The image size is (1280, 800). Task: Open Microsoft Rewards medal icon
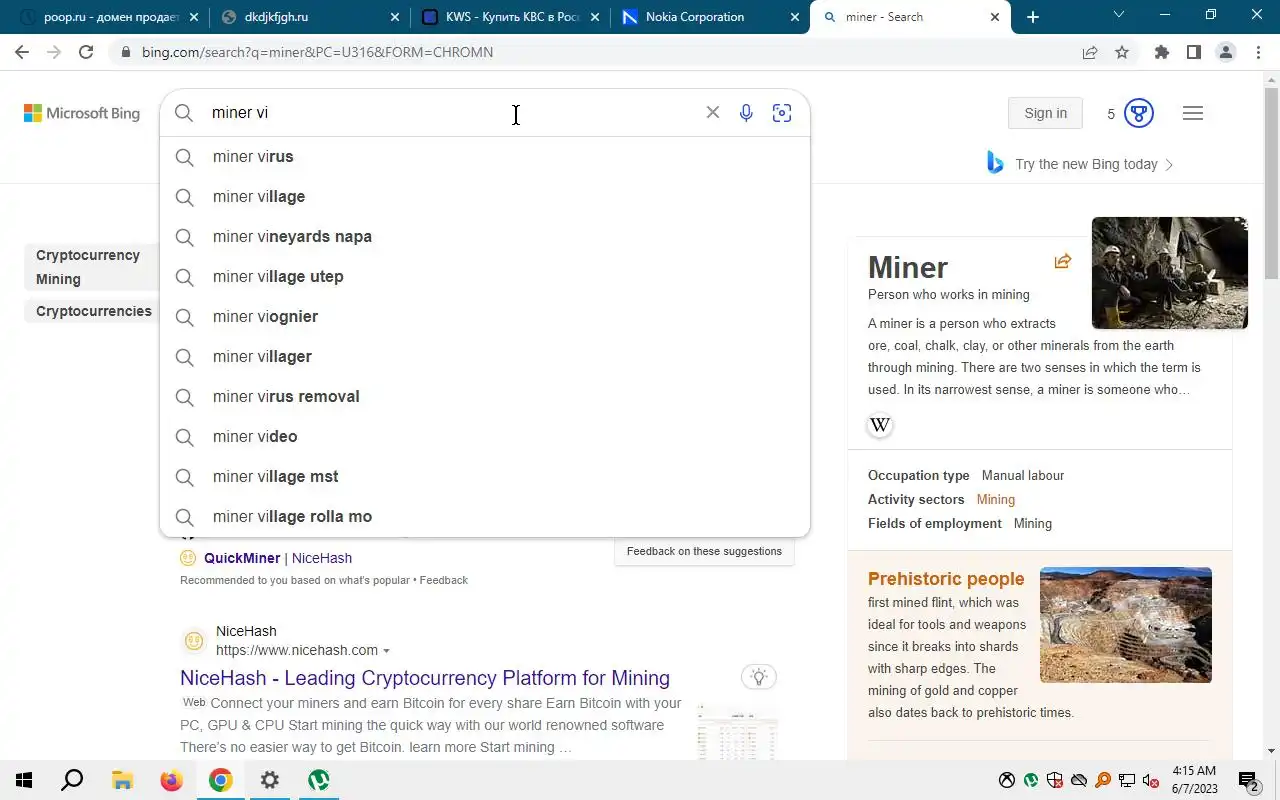pos(1139,113)
